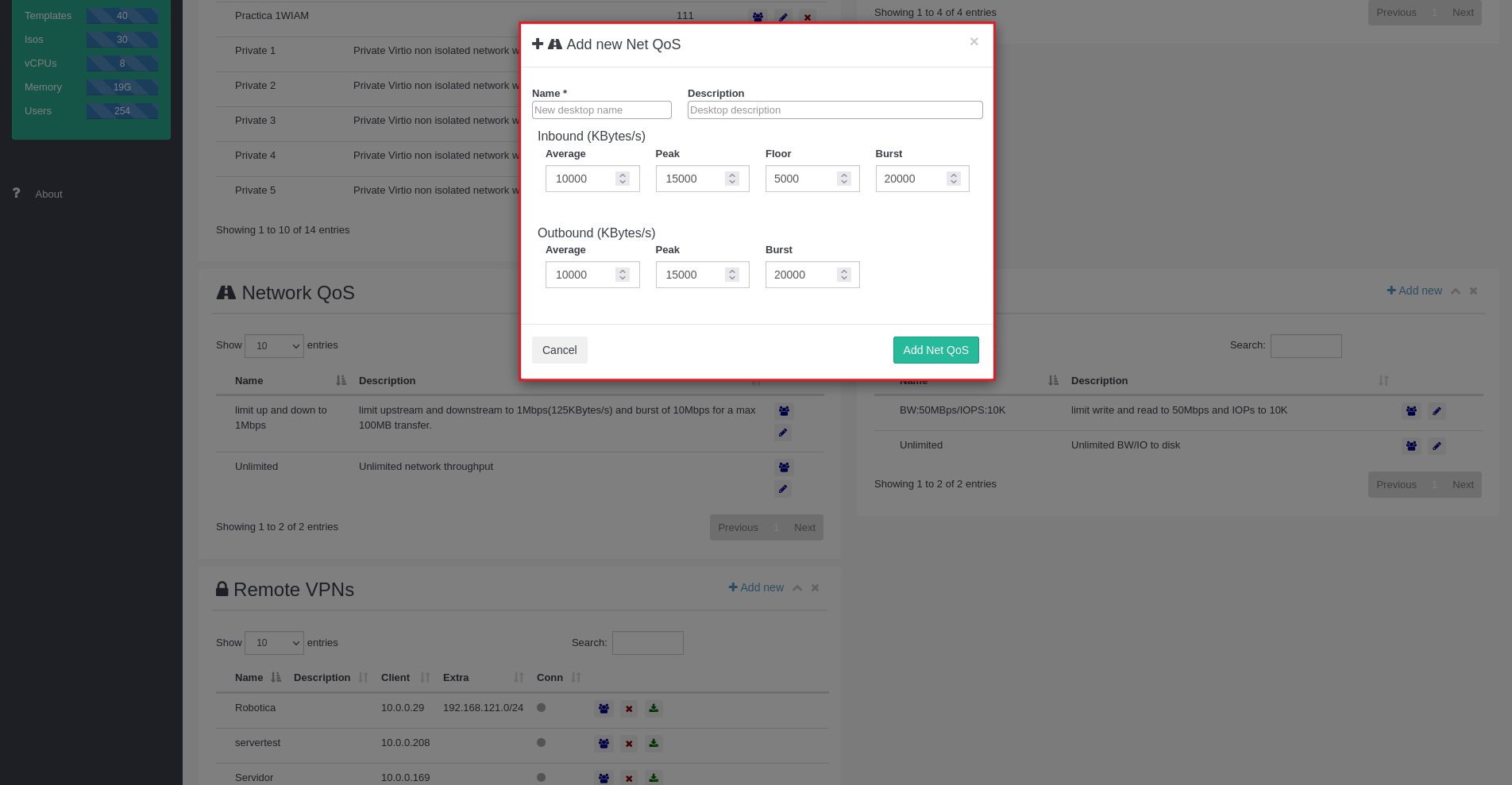Viewport: 1512px width, 785px height.
Task: Open Network QoS show entries dropdown
Action: [x=274, y=346]
